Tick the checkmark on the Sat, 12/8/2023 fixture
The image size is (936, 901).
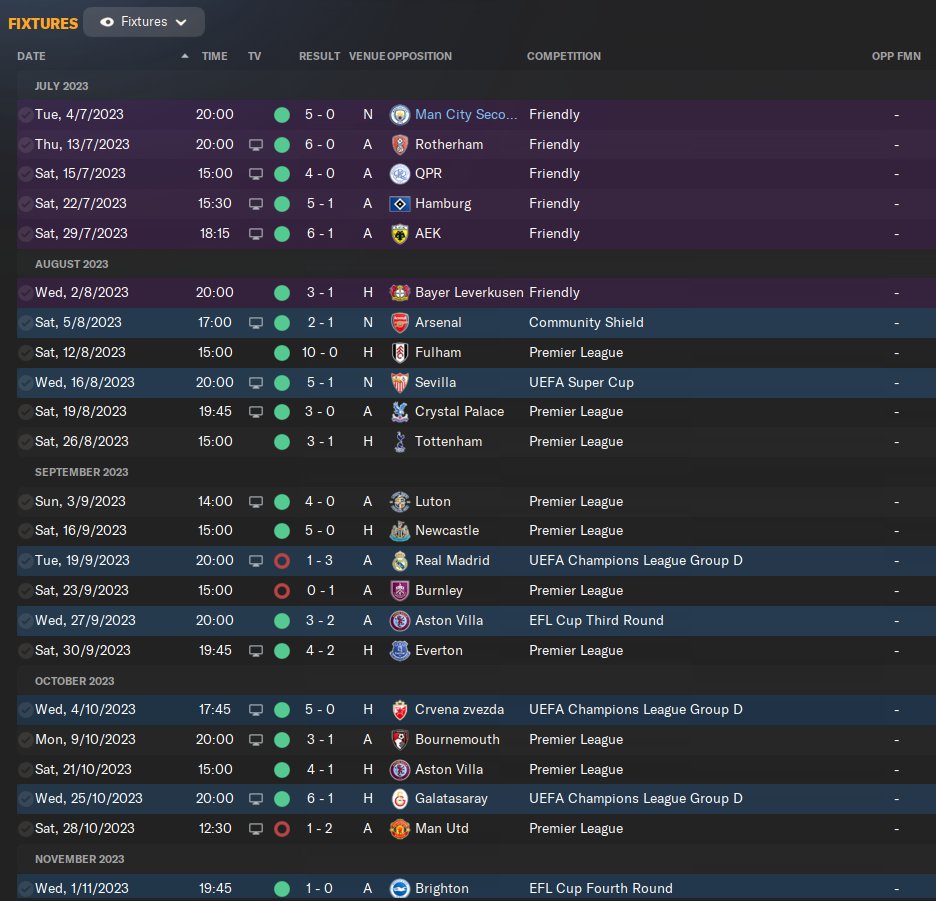[x=25, y=352]
